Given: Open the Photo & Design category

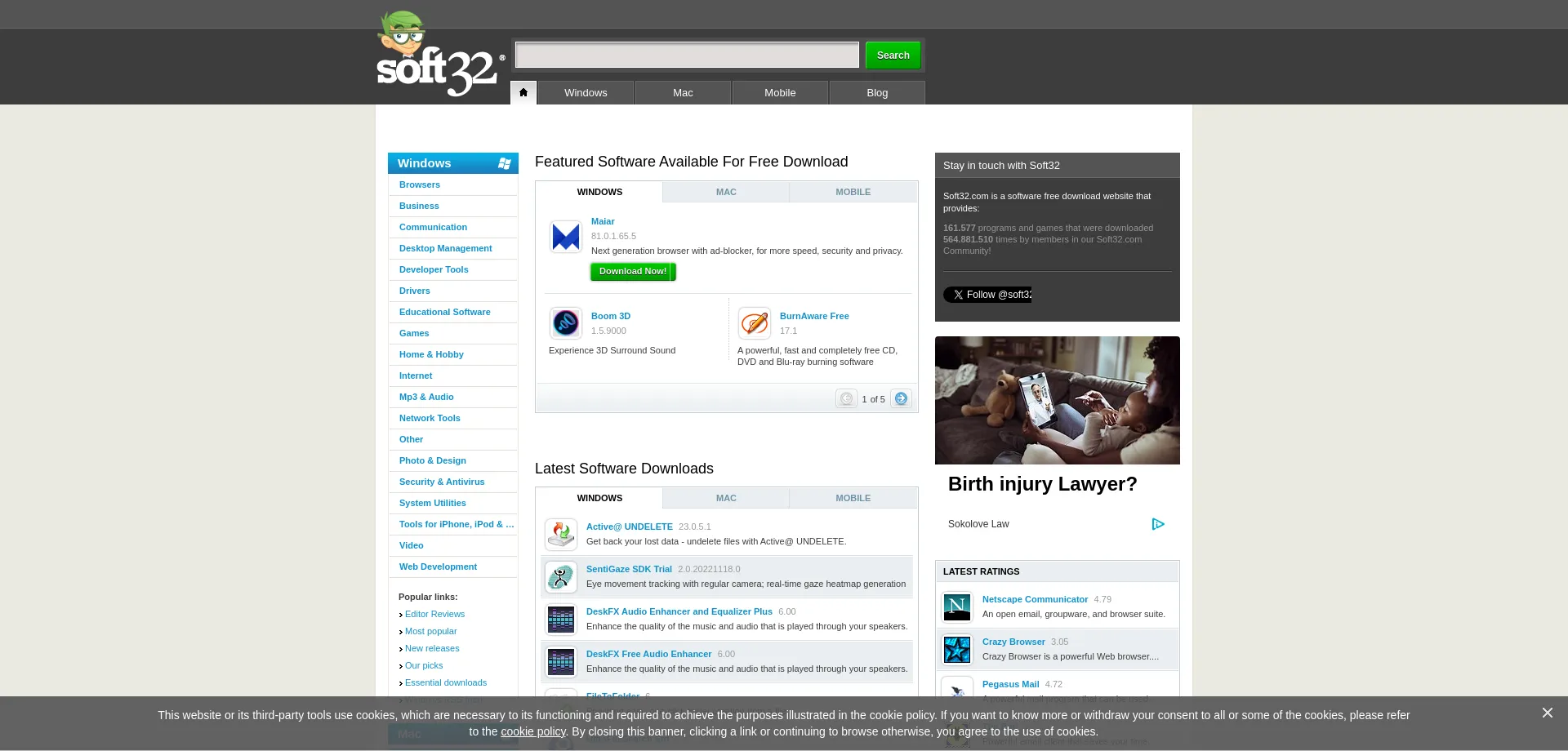Looking at the screenshot, I should 433,460.
